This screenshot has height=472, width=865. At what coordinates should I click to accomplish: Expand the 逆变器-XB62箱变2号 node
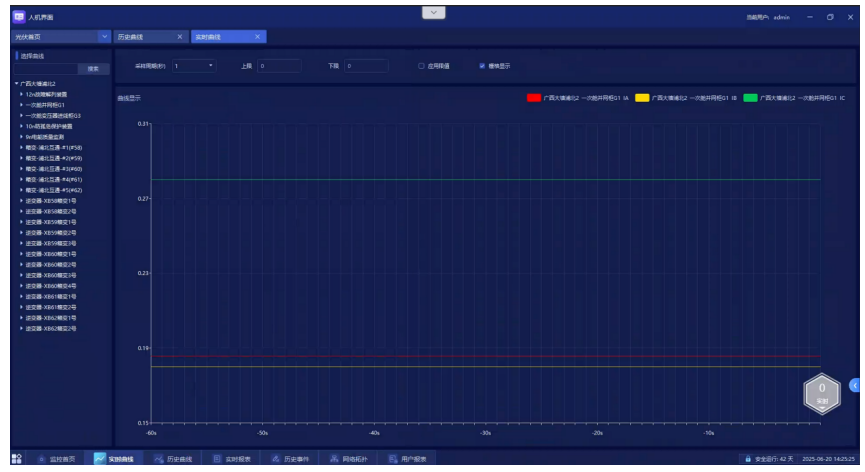point(22,329)
